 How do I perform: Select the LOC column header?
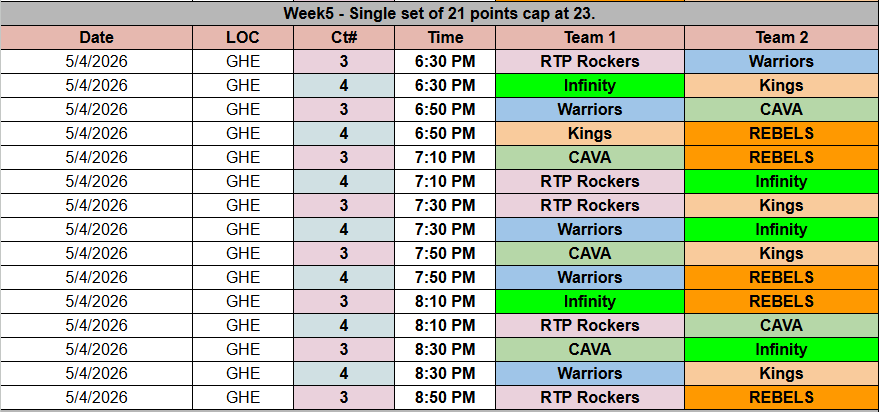pos(243,38)
